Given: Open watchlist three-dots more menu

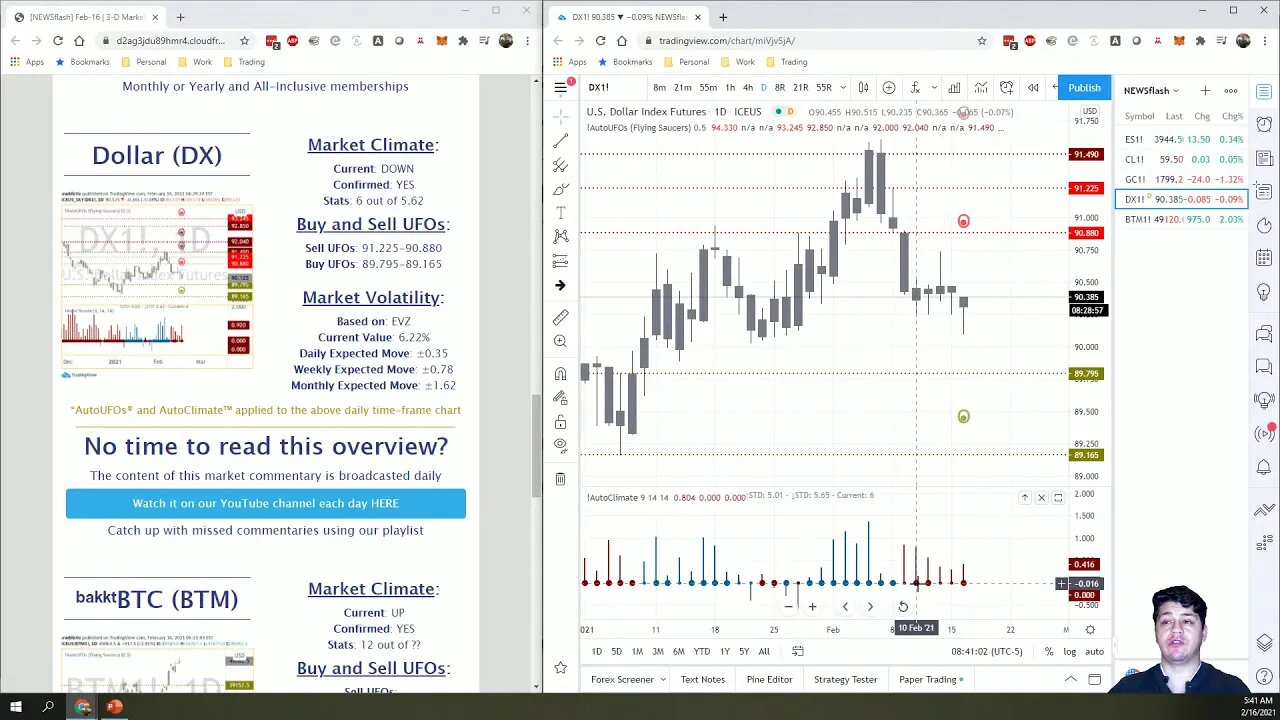Looking at the screenshot, I should click(x=1231, y=90).
